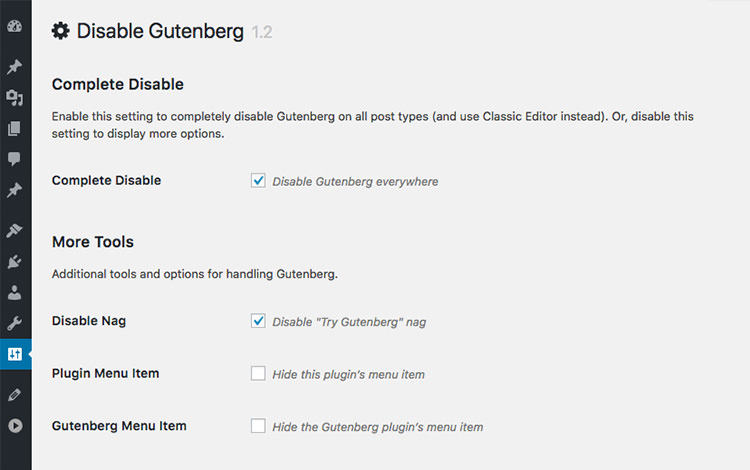750x470 pixels.
Task: Check Hide the Gutenberg plugin's menu item
Action: click(x=258, y=426)
